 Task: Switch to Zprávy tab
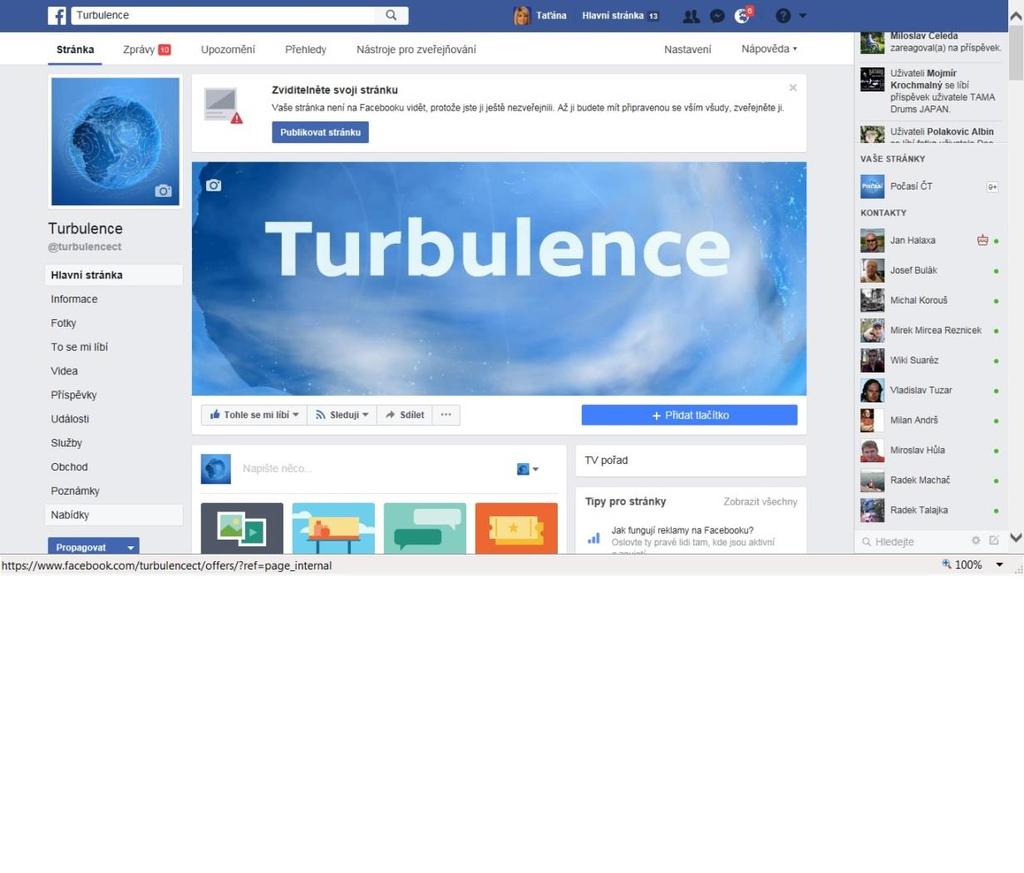click(x=146, y=49)
